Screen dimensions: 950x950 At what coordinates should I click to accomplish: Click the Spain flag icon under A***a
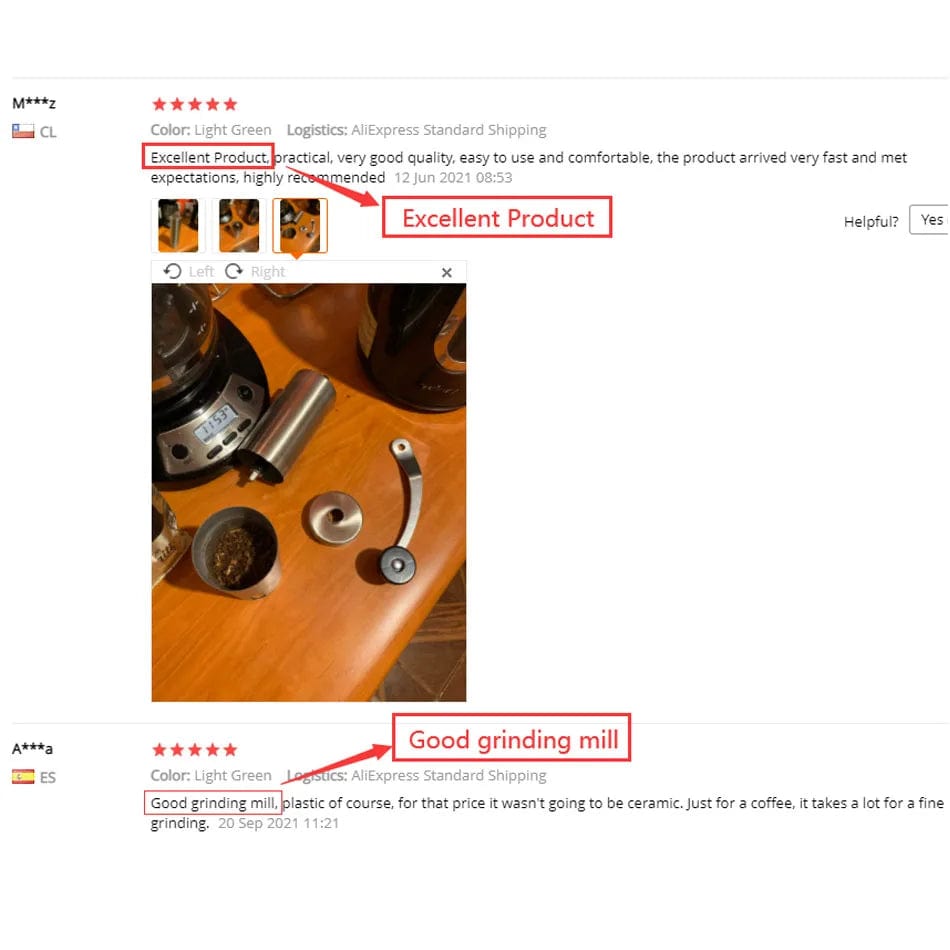click(x=23, y=776)
